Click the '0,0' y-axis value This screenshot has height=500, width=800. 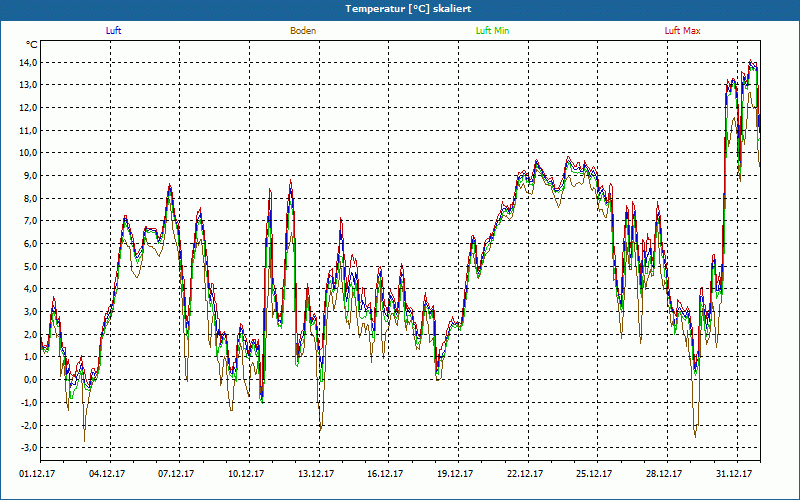click(x=30, y=380)
